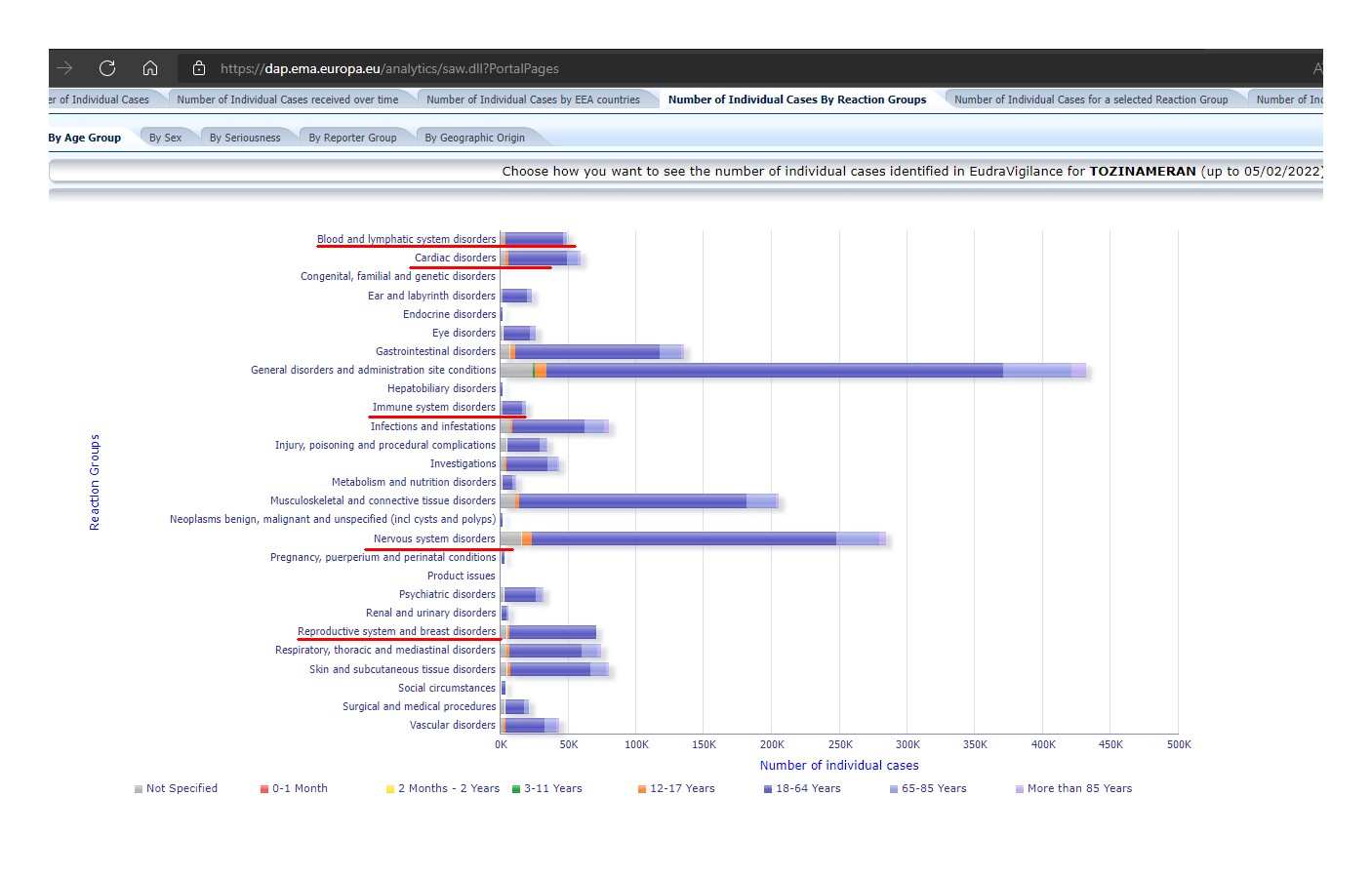Click the browser home icon
The height and width of the screenshot is (876, 1372).
click(x=150, y=68)
